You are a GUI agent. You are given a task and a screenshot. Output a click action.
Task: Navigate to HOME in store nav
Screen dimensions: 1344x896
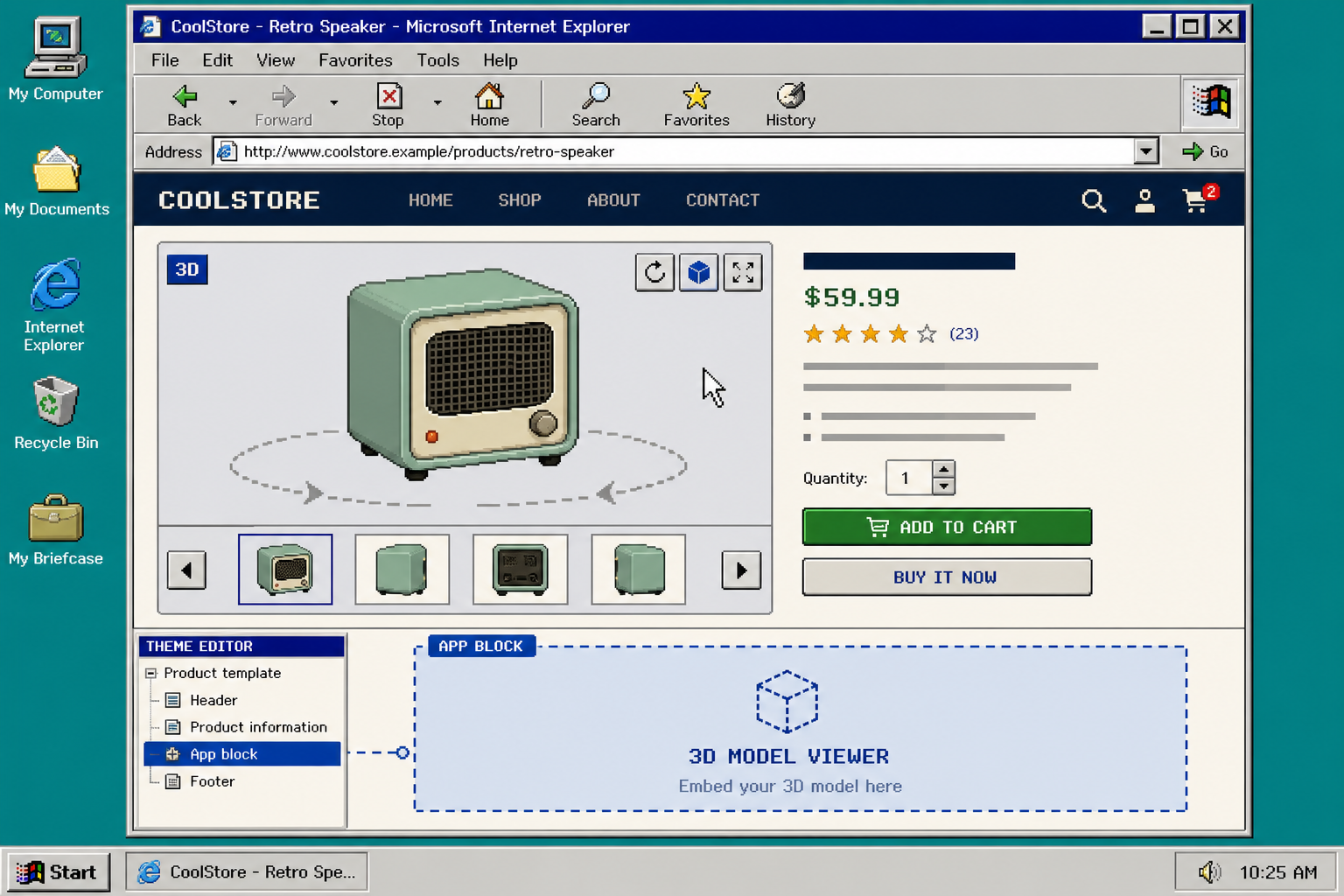(x=430, y=200)
